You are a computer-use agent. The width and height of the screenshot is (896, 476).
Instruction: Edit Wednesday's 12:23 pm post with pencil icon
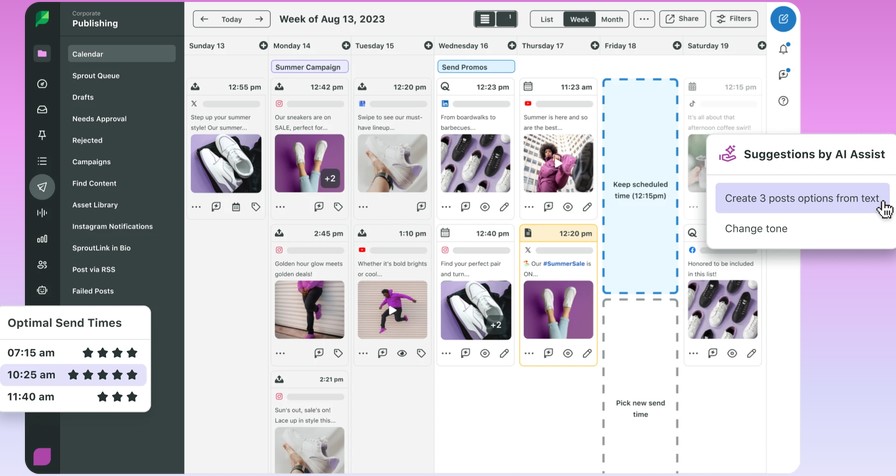(x=504, y=207)
